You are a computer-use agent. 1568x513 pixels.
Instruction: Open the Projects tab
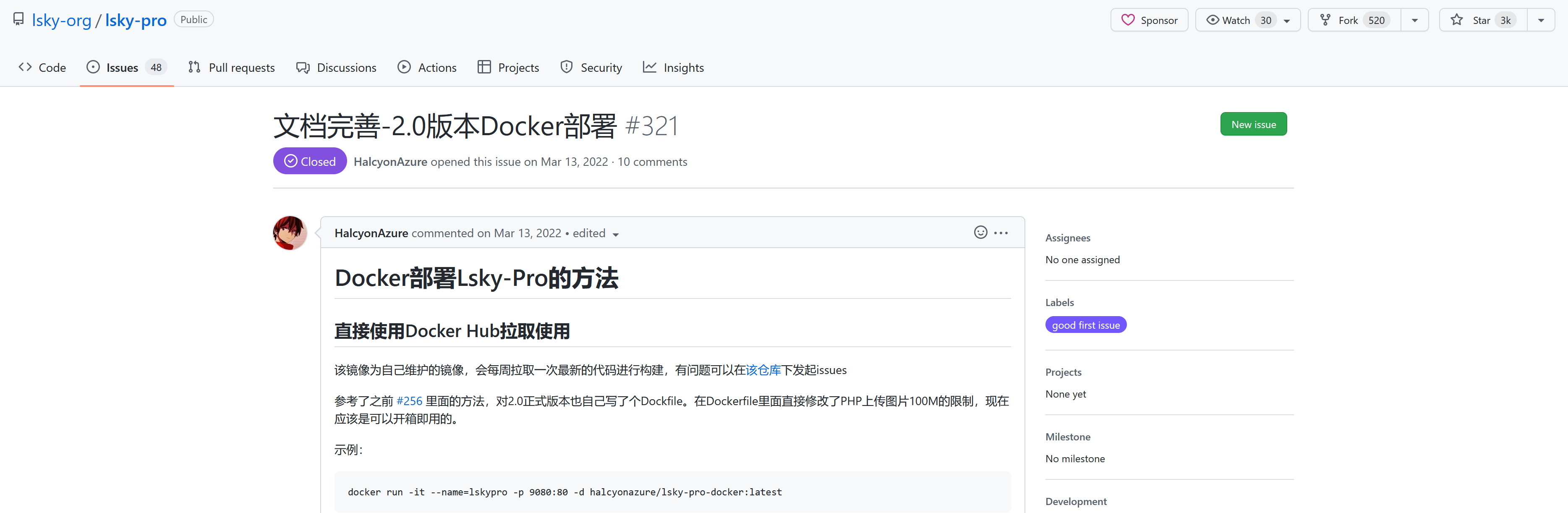(508, 68)
